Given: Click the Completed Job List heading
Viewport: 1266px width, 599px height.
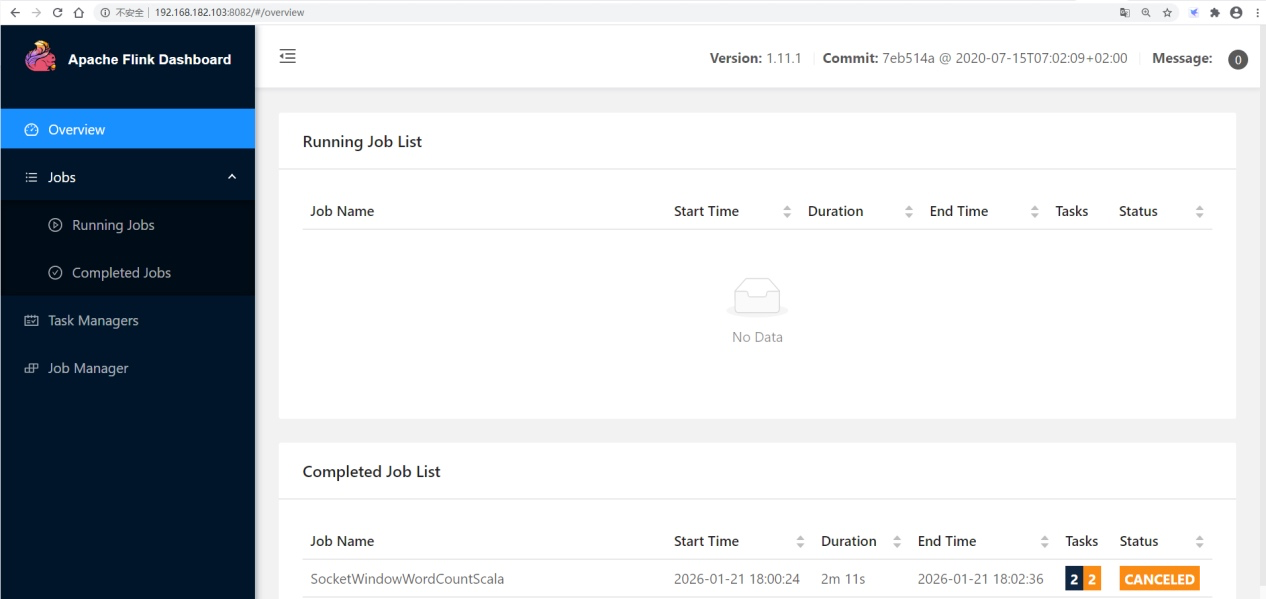Looking at the screenshot, I should coord(371,472).
